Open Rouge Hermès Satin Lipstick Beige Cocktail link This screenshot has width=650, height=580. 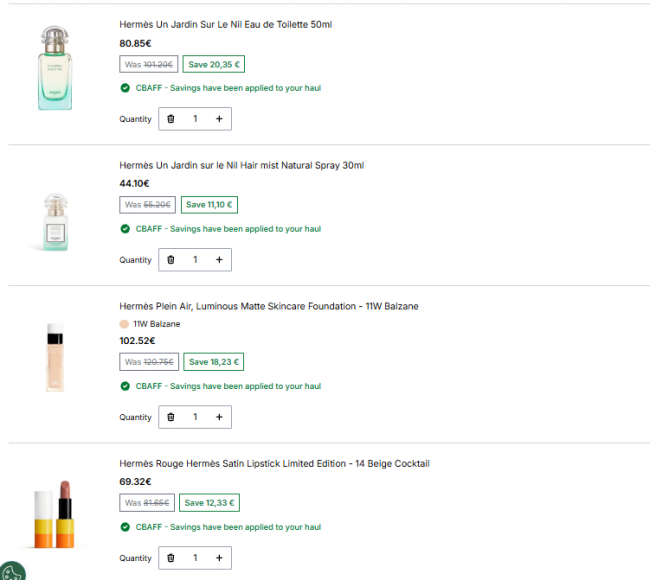tap(274, 464)
